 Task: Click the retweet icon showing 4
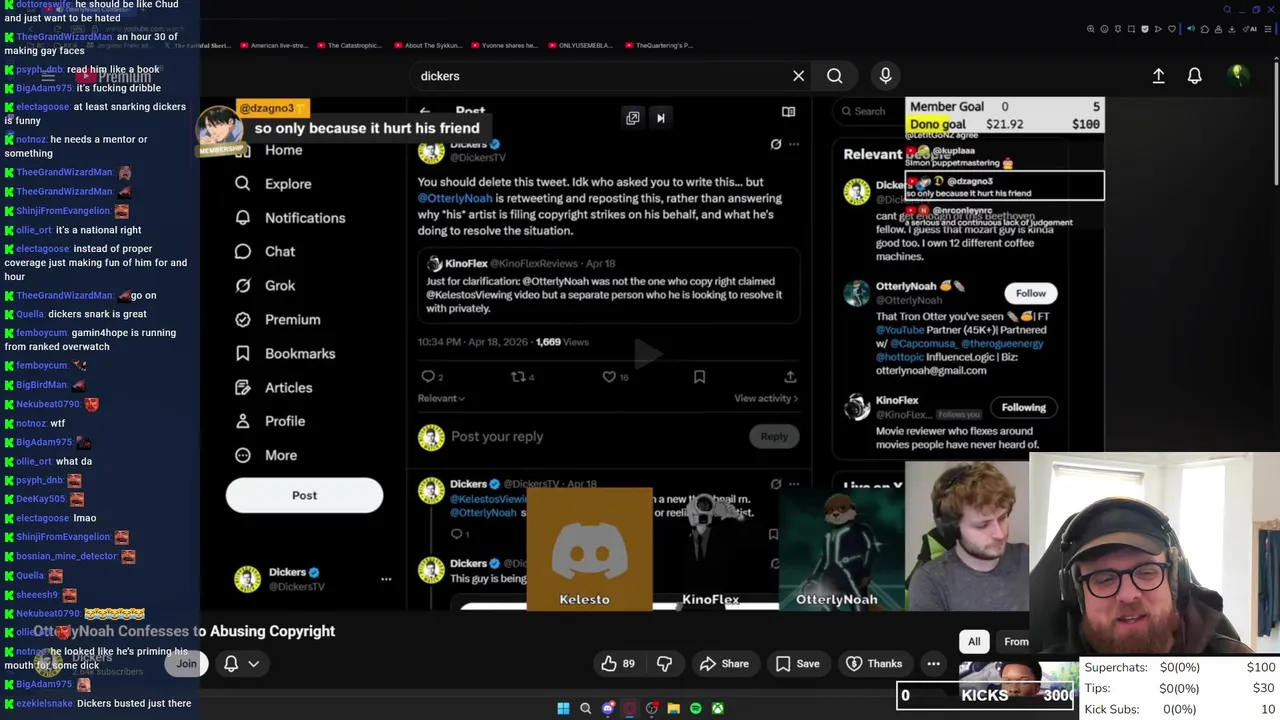pos(522,377)
